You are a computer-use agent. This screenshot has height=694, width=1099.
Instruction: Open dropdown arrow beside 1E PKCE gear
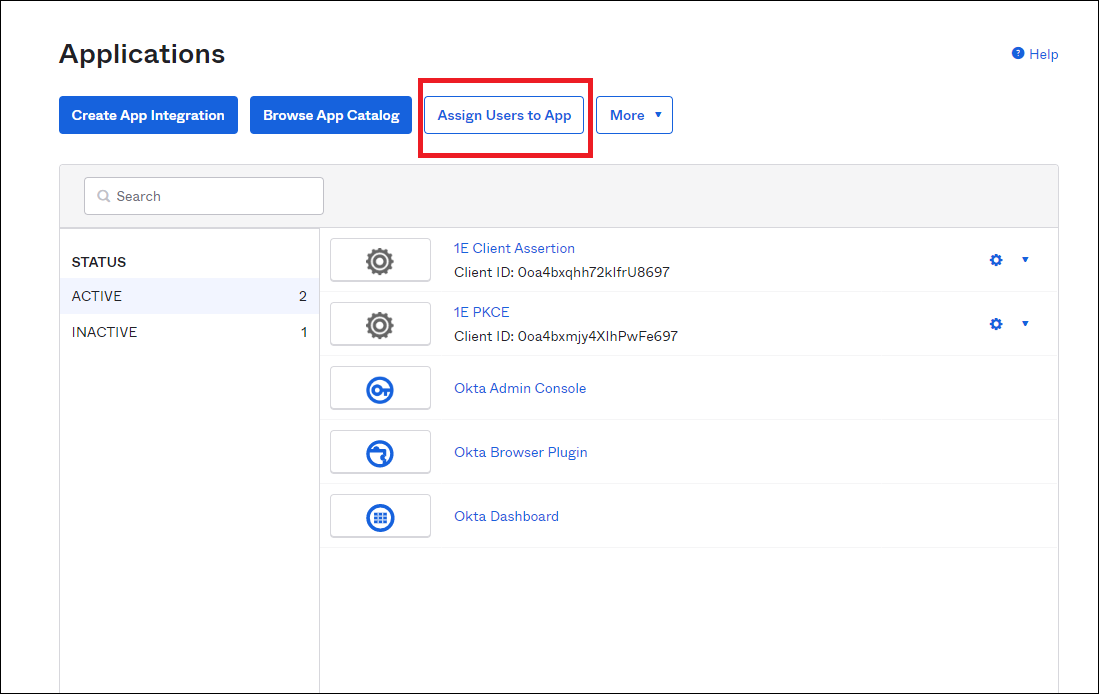click(x=1025, y=324)
